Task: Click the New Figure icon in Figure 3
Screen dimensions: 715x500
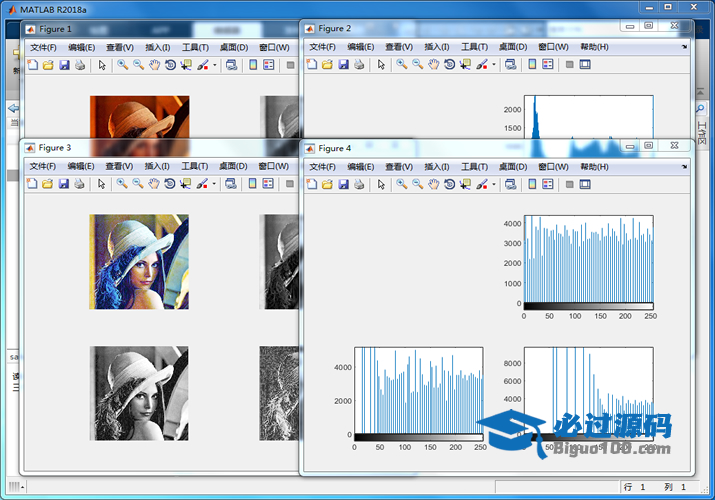Action: click(32, 184)
